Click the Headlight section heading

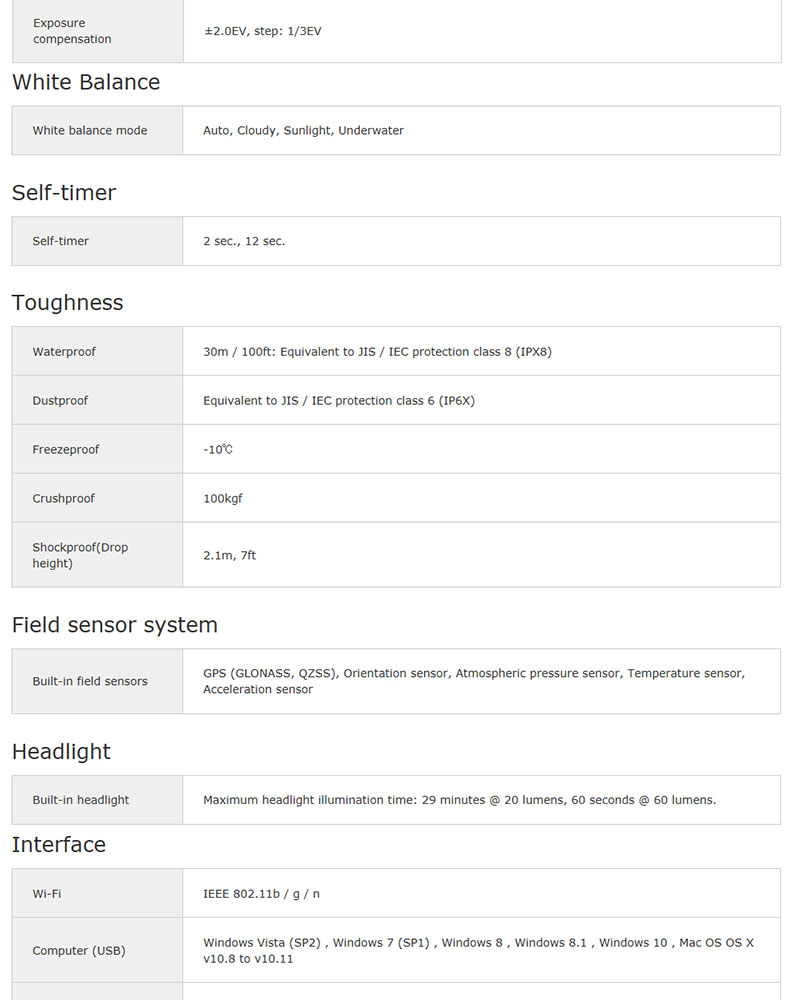click(x=62, y=752)
